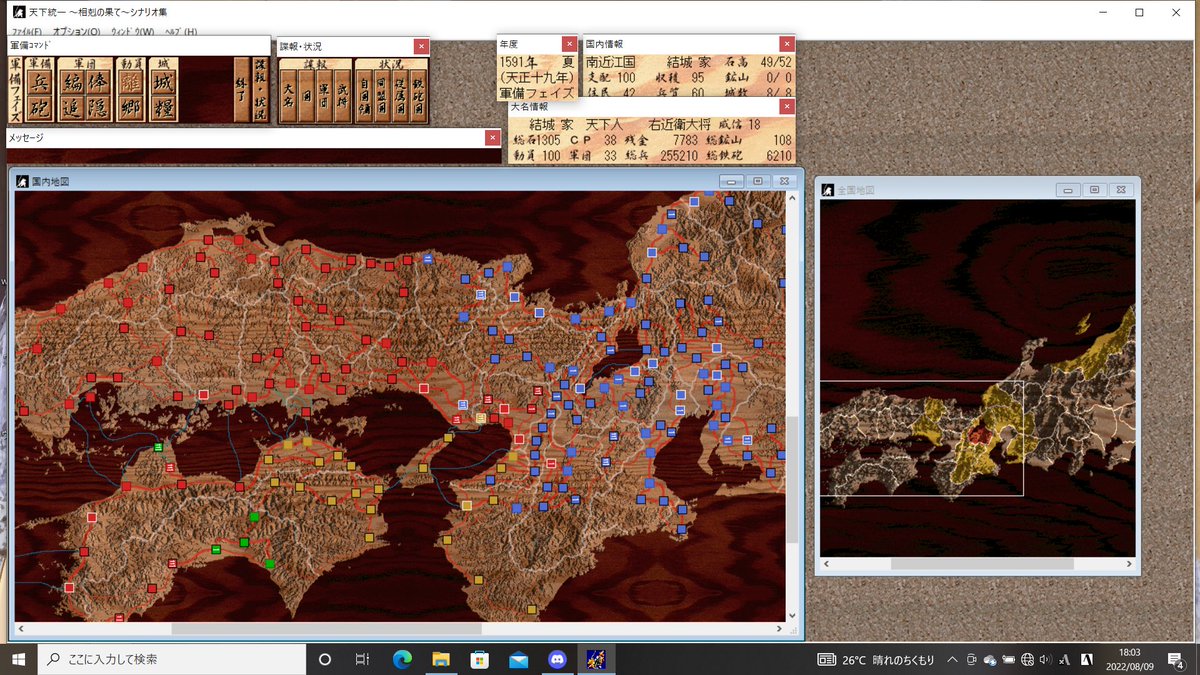1200x675 pixels.
Task: Open the ファイル(F) menu
Action: (x=28, y=32)
